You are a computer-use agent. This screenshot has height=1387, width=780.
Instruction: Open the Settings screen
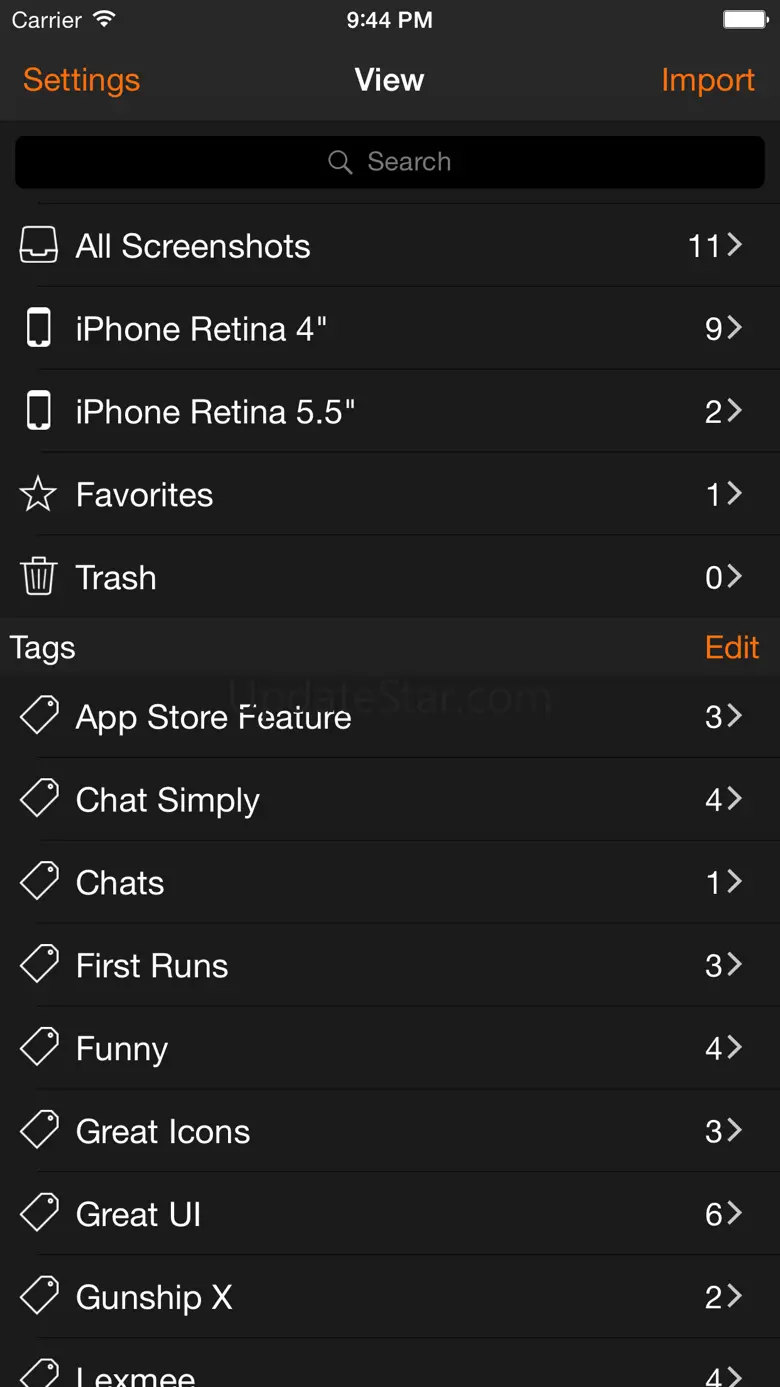(81, 80)
